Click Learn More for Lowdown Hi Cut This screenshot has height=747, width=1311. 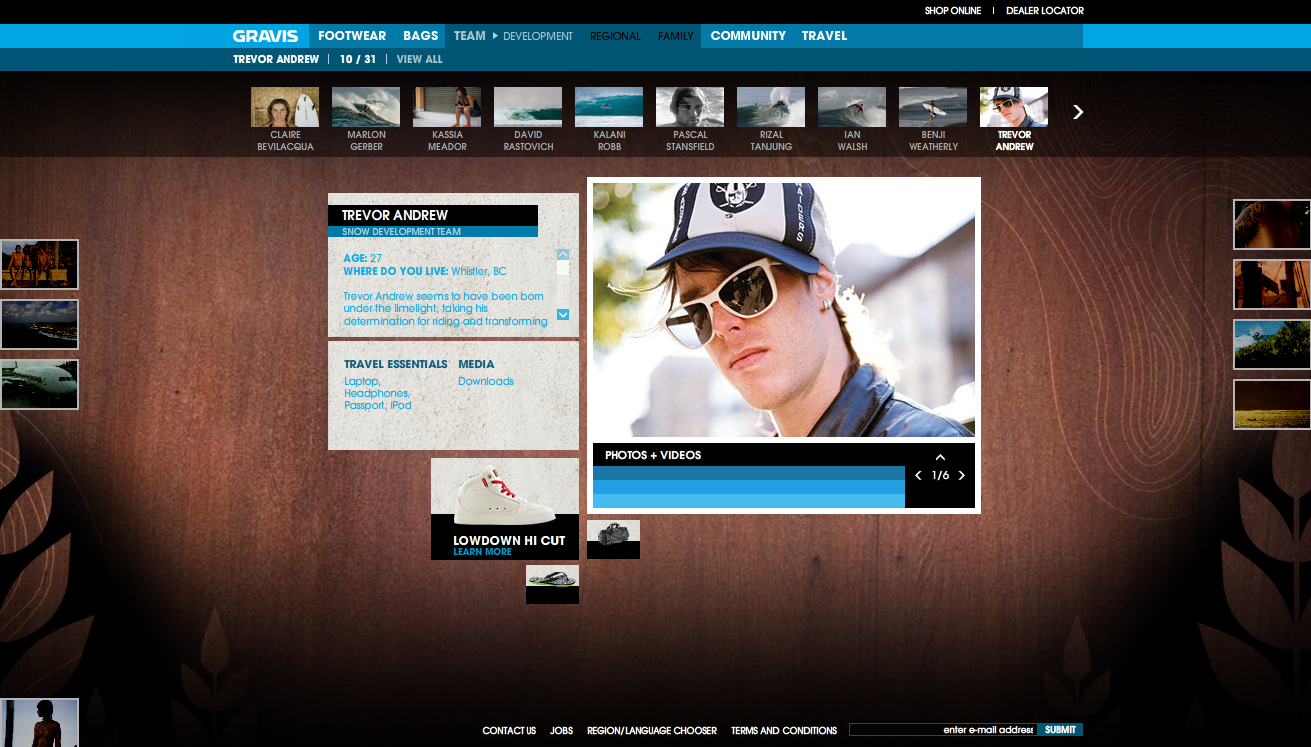pyautogui.click(x=482, y=552)
